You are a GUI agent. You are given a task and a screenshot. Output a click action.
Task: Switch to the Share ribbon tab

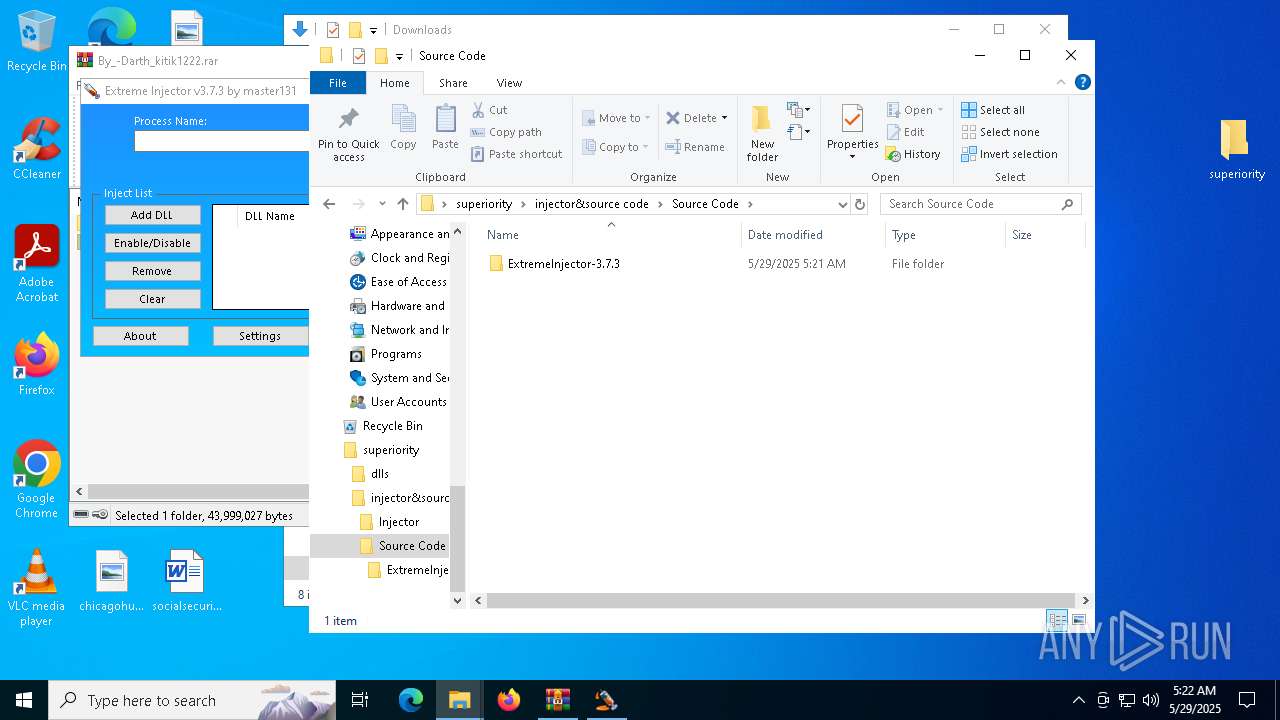453,83
